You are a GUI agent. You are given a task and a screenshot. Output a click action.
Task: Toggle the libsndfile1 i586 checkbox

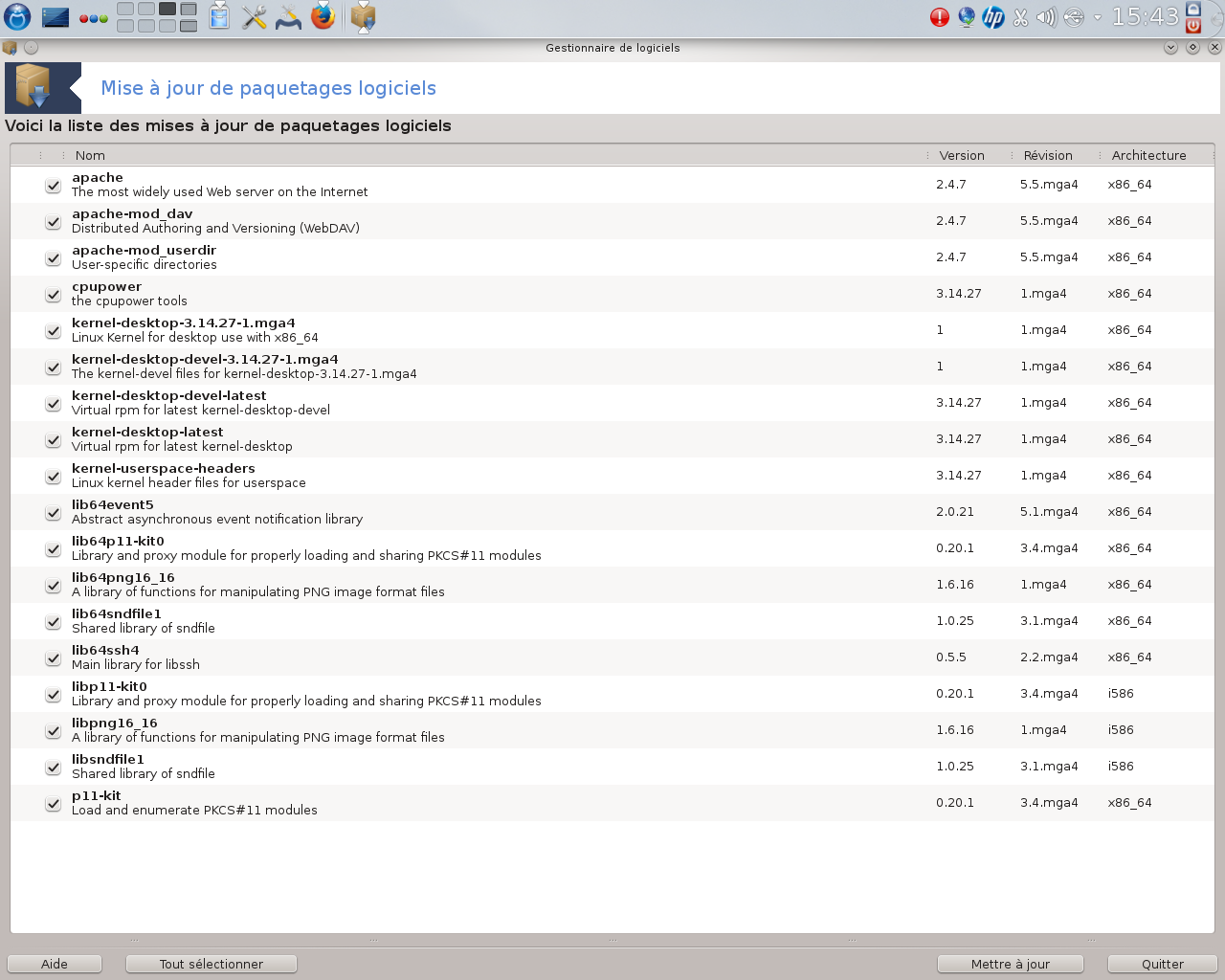click(54, 768)
